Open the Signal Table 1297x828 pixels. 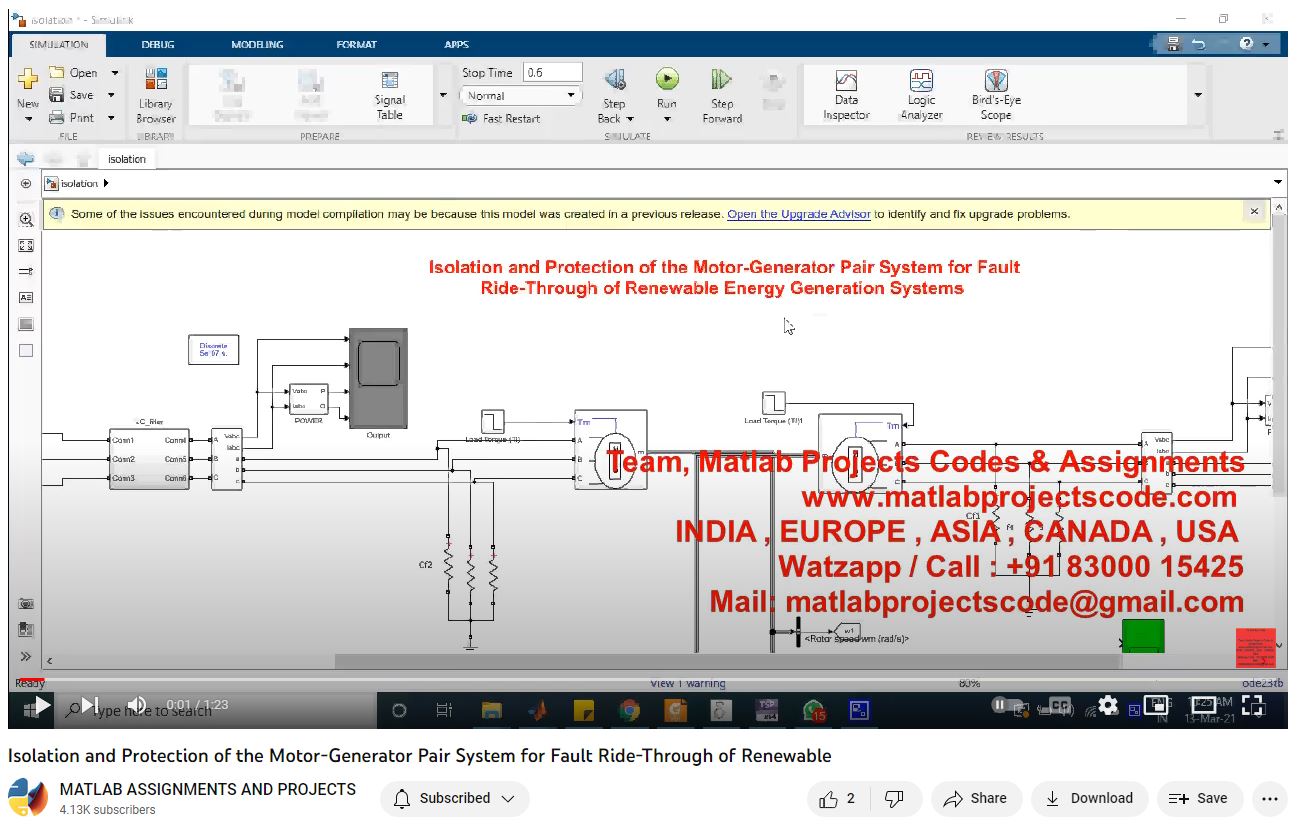(x=390, y=95)
